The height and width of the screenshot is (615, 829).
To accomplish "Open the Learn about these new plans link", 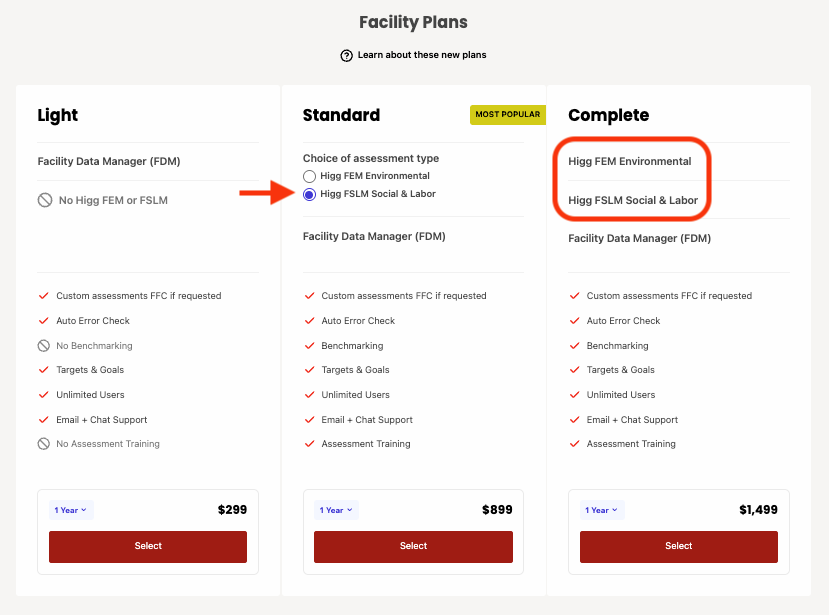I will (x=422, y=55).
